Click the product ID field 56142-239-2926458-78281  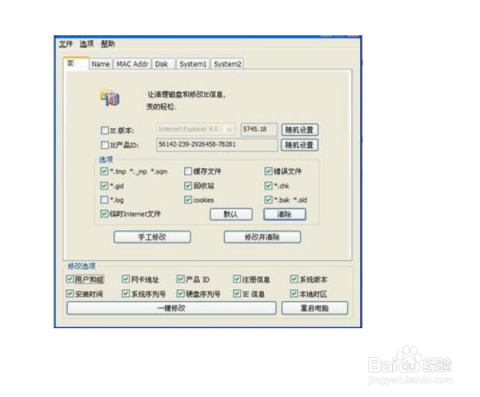217,145
